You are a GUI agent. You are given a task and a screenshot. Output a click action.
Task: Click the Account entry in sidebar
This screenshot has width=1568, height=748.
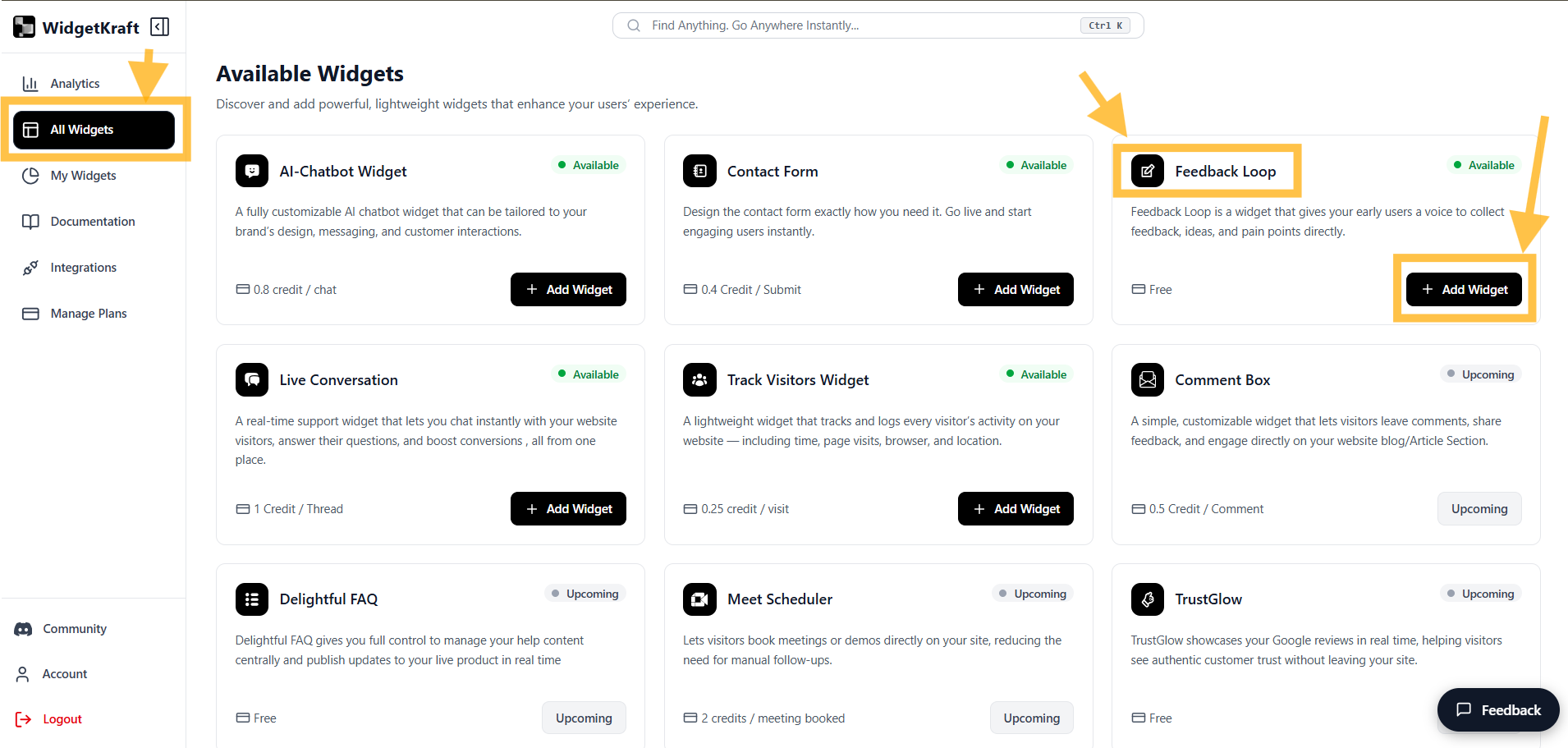pos(64,673)
